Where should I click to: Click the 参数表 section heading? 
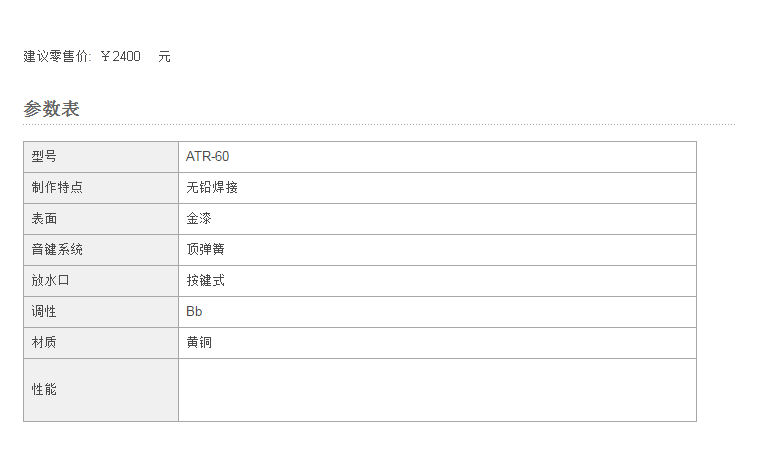pyautogui.click(x=51, y=108)
